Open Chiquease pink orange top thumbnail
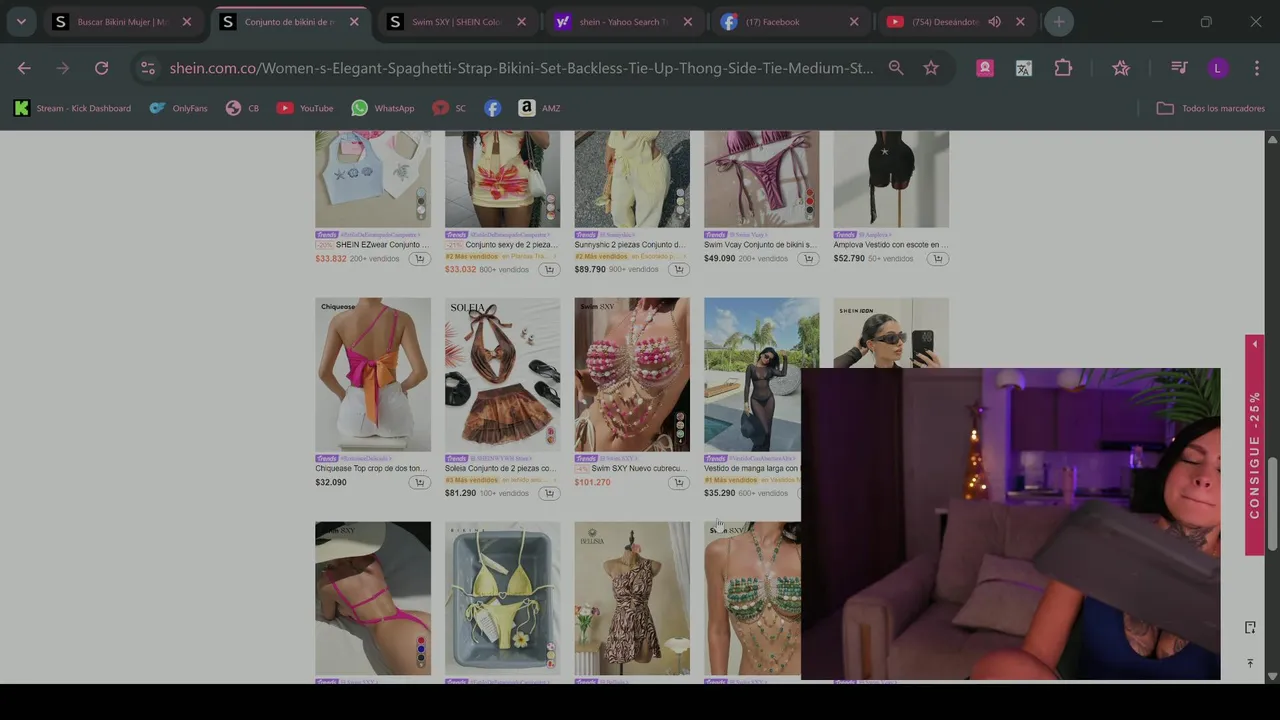Viewport: 1280px width, 720px height. pos(373,375)
